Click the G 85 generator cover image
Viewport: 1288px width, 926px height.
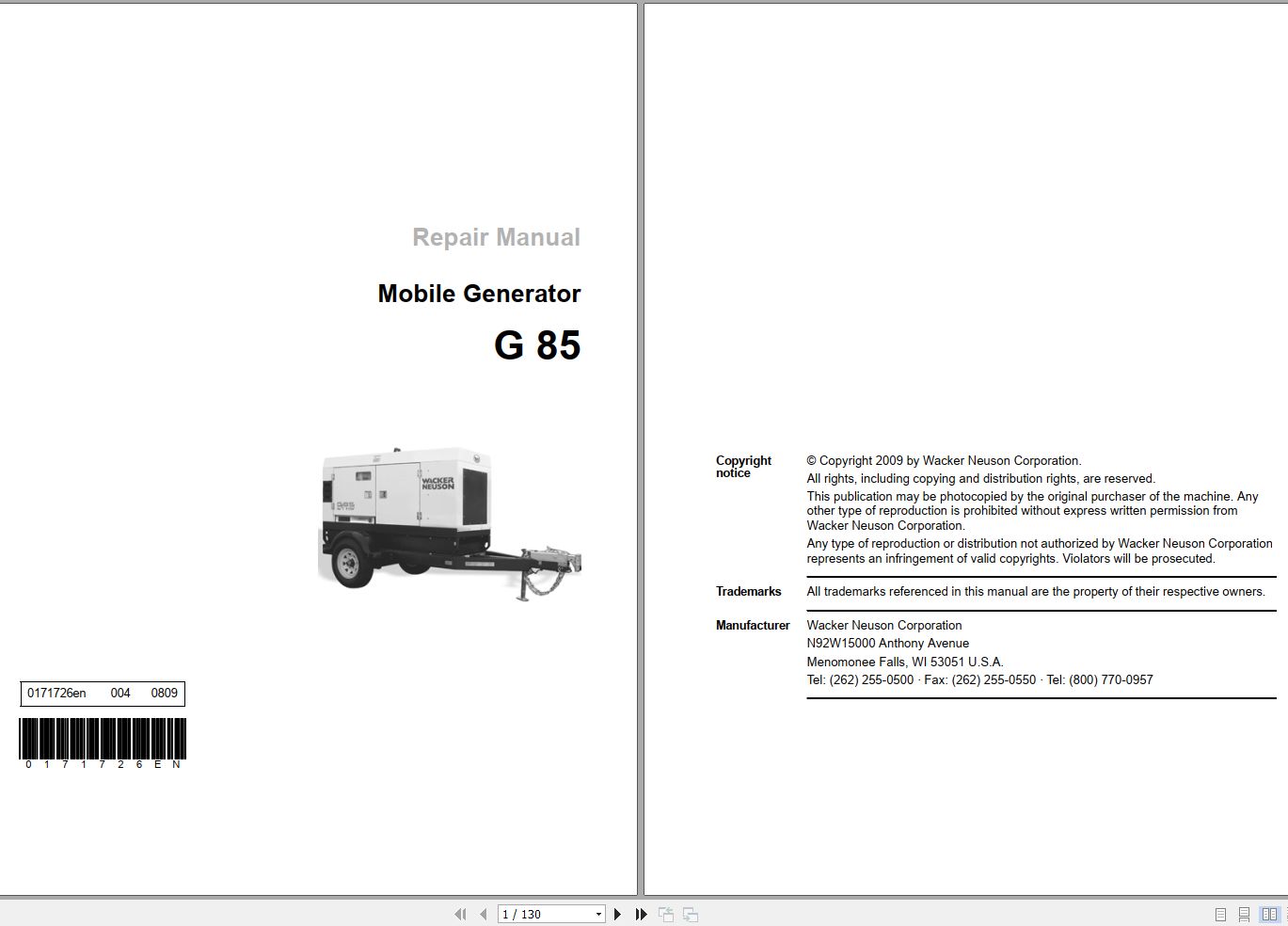(x=442, y=513)
